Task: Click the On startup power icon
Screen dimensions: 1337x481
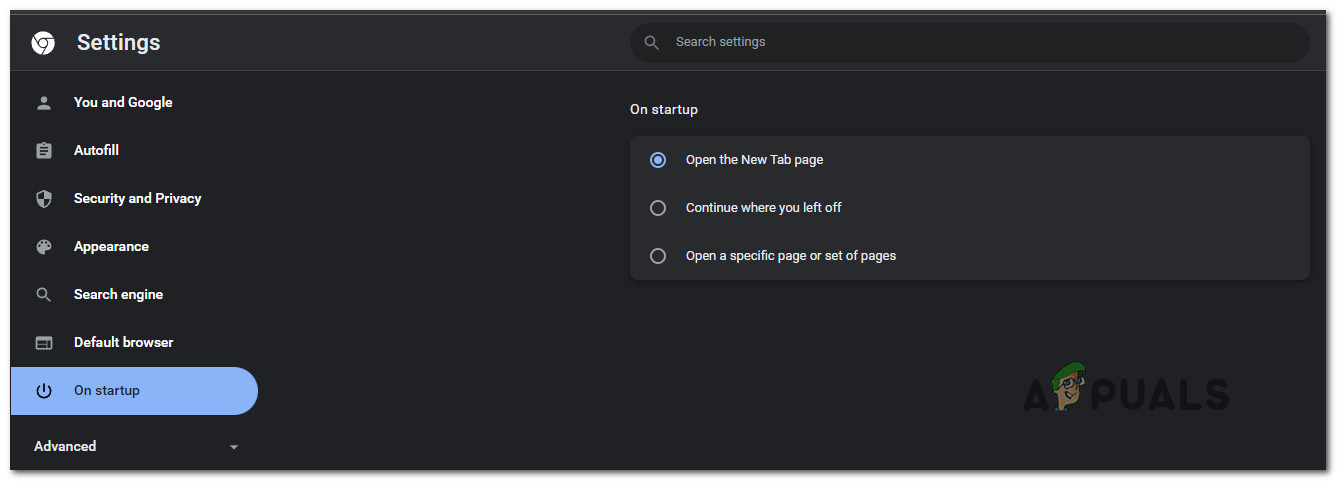Action: (x=44, y=391)
